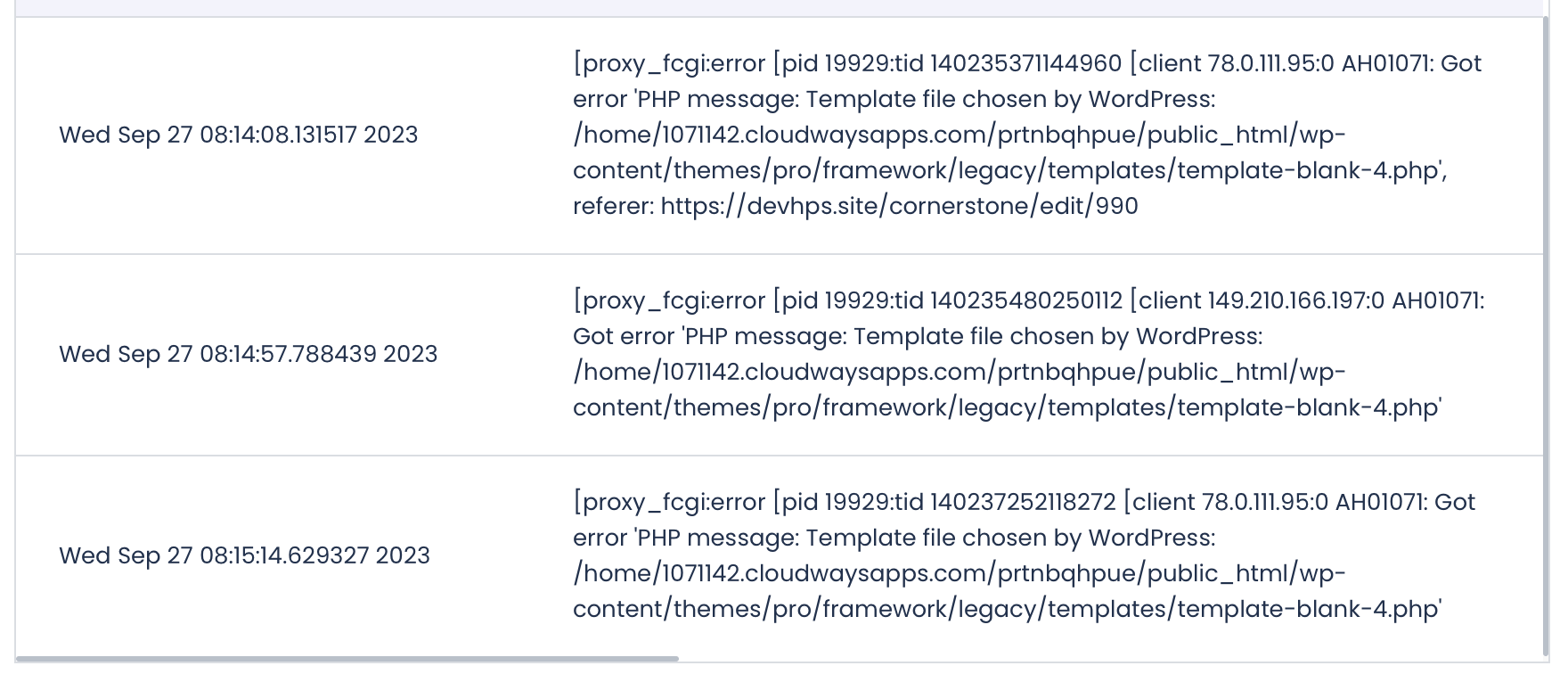Click the 08:14:08.131517 timestamp cell
This screenshot has width=1568, height=674.
coord(238,135)
